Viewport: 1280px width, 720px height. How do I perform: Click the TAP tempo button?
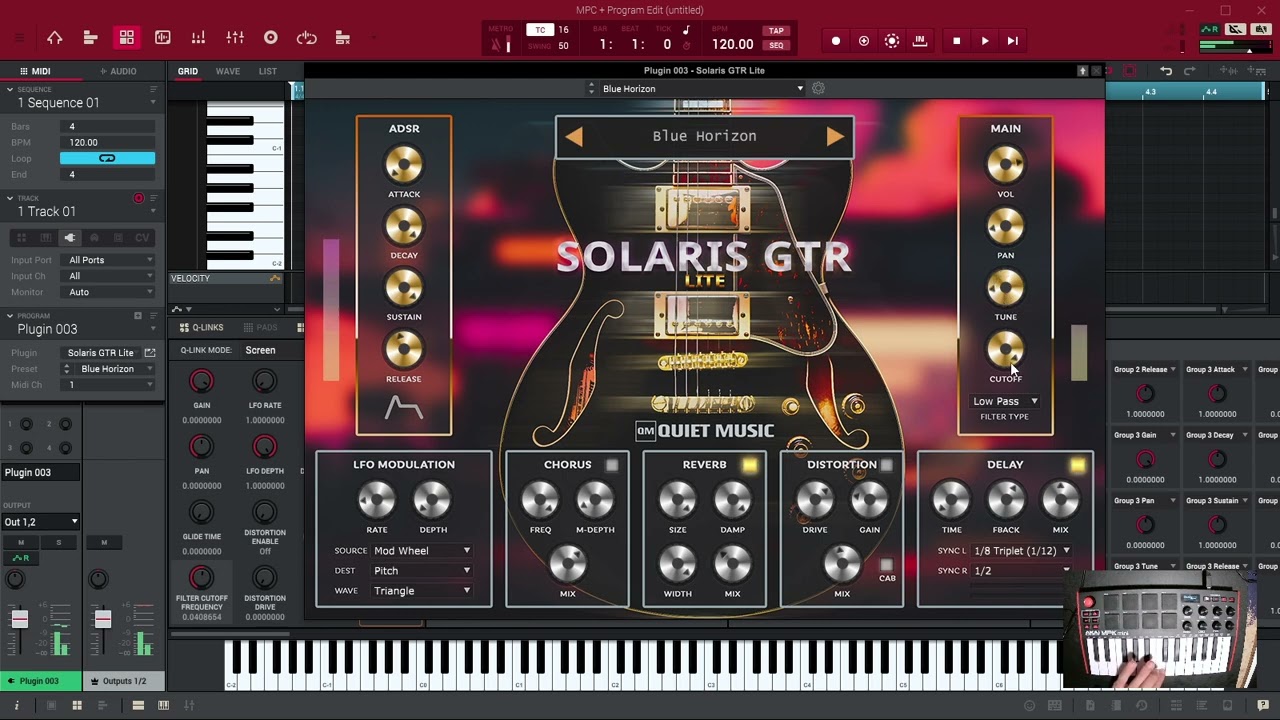776,31
